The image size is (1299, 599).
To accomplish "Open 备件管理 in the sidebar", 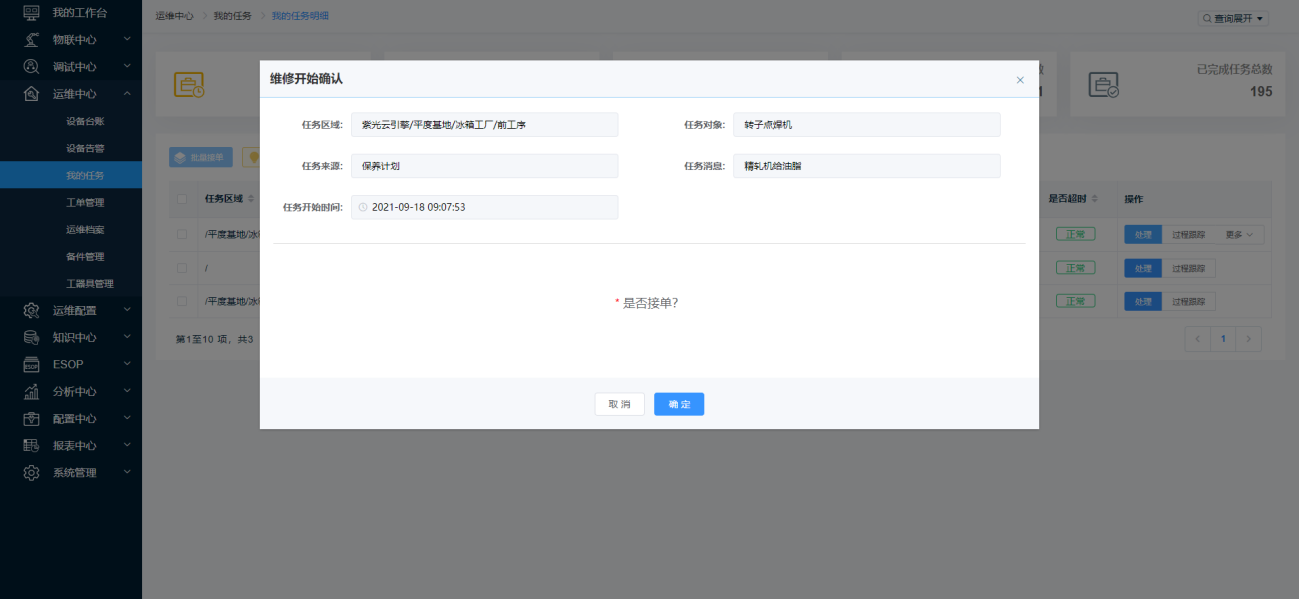I will coord(85,256).
